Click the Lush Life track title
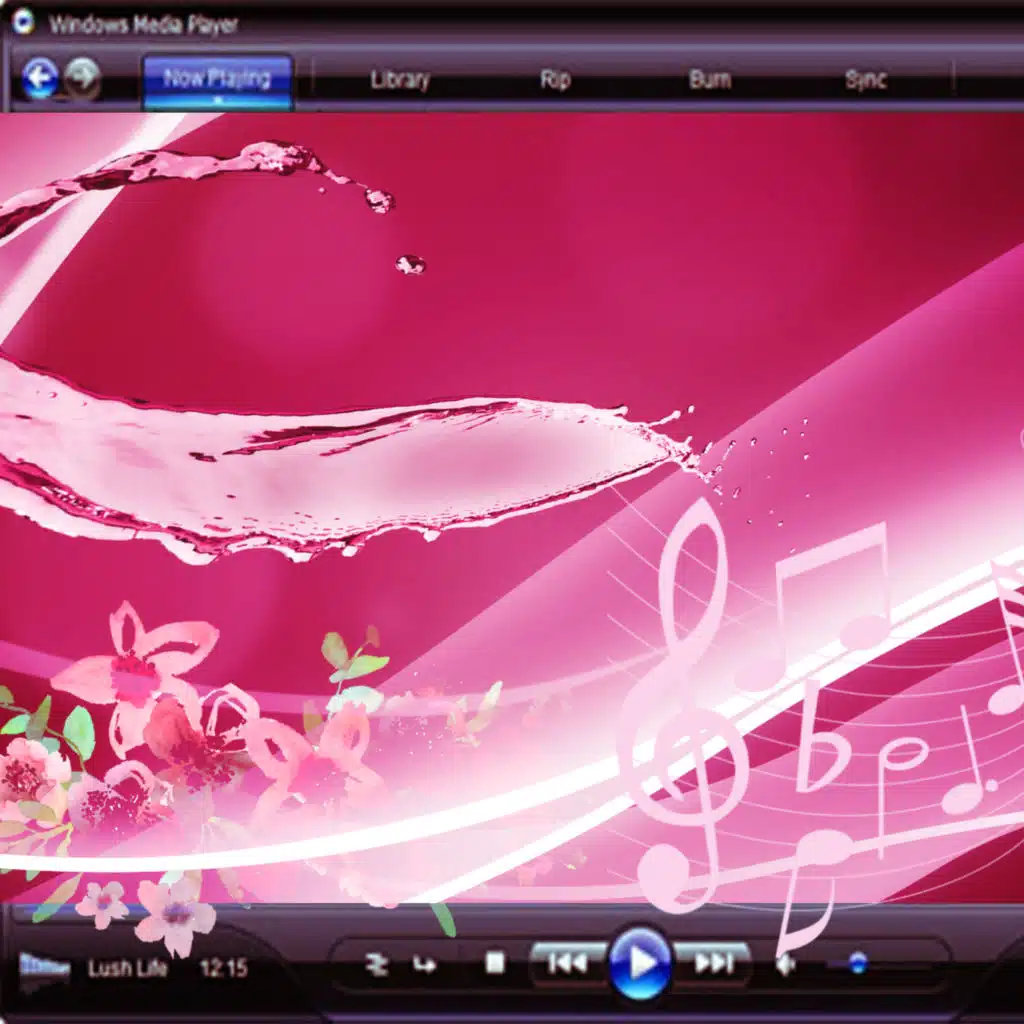This screenshot has height=1024, width=1024. pyautogui.click(x=127, y=968)
